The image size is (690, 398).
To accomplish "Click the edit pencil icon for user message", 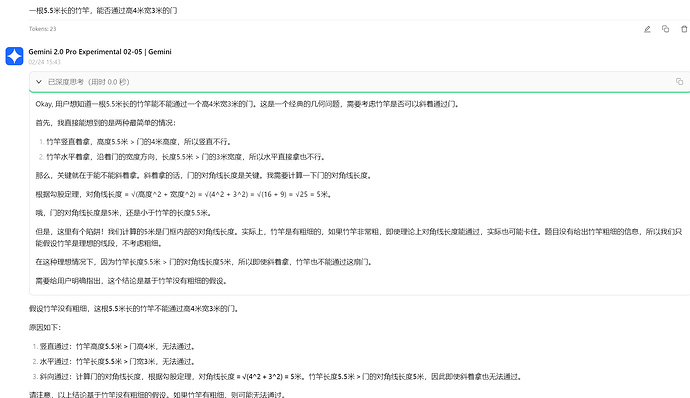I will (647, 29).
